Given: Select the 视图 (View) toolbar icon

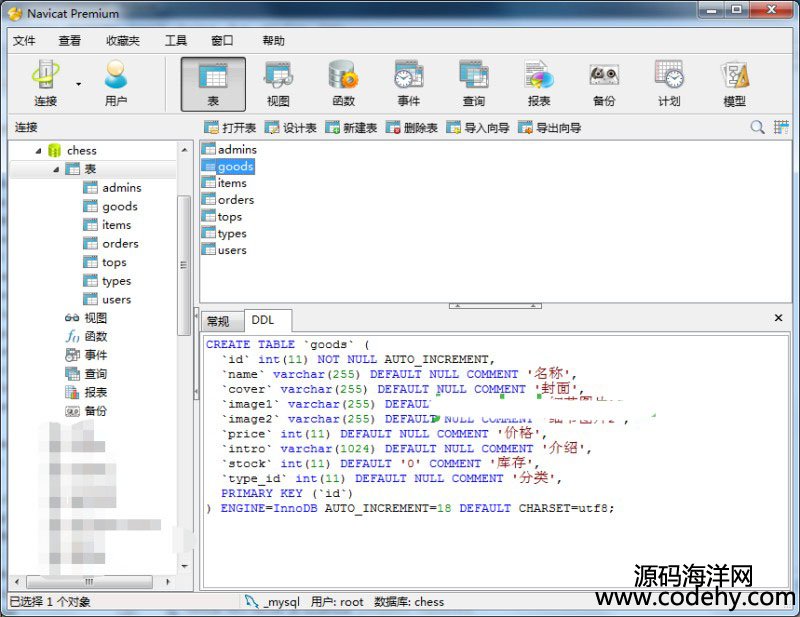Looking at the screenshot, I should pyautogui.click(x=278, y=82).
